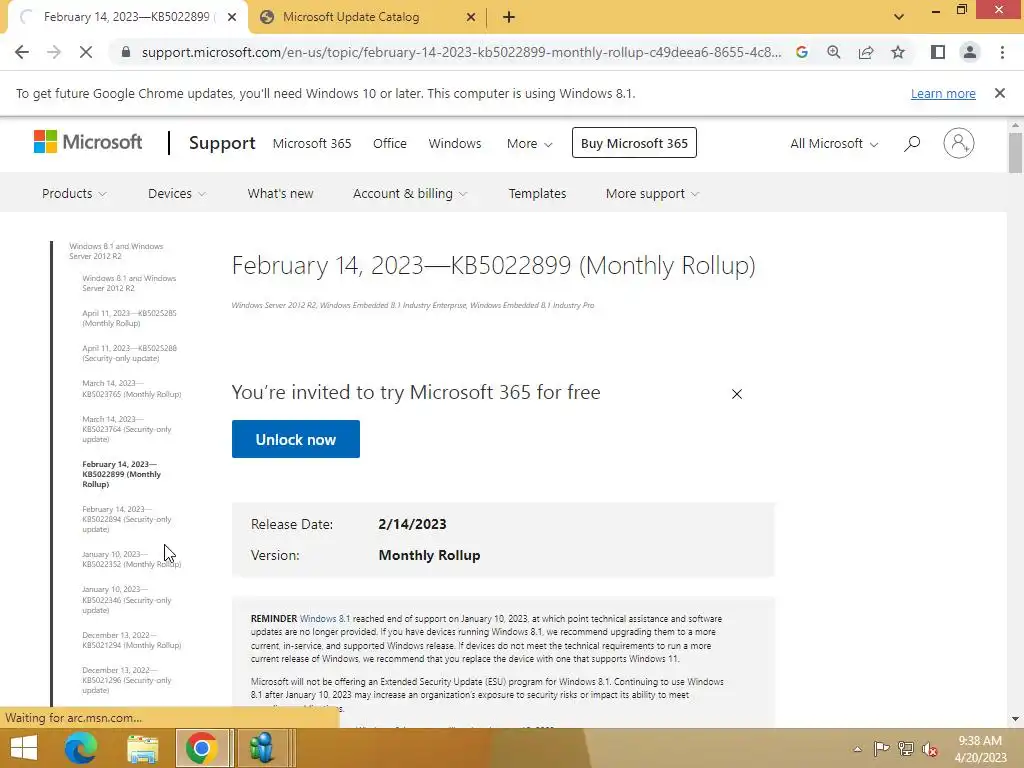
Task: Open Chrome three-dot menu
Action: (1002, 52)
